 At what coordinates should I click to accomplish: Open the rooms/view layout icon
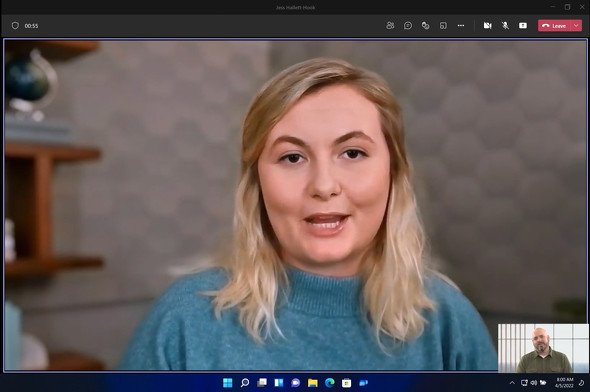(443, 26)
